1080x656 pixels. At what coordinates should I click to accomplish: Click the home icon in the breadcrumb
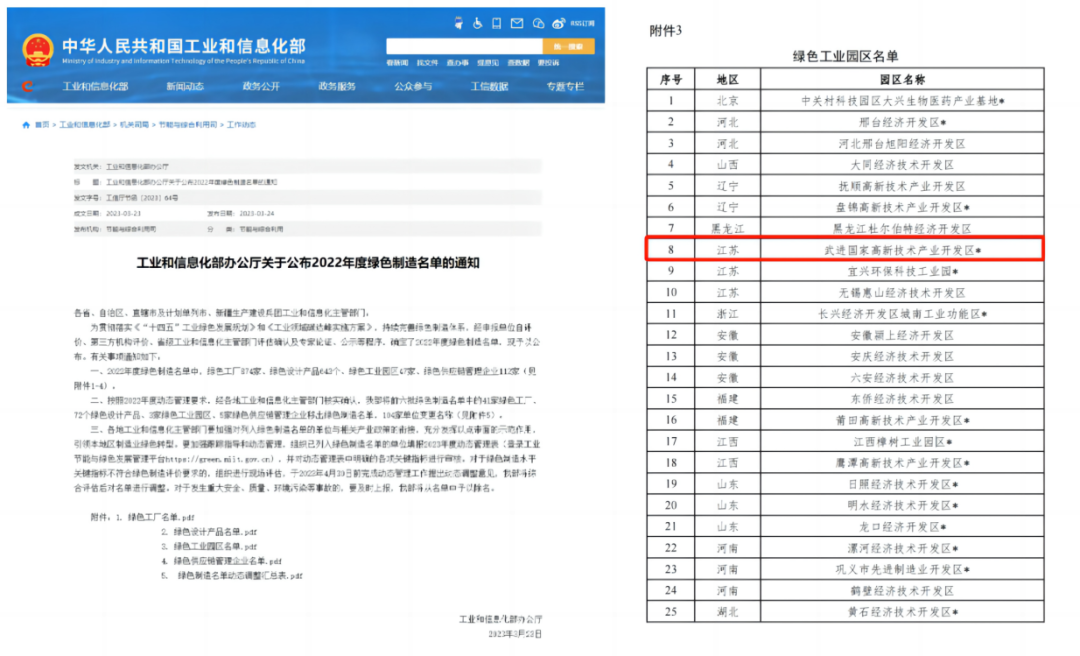tap(27, 123)
